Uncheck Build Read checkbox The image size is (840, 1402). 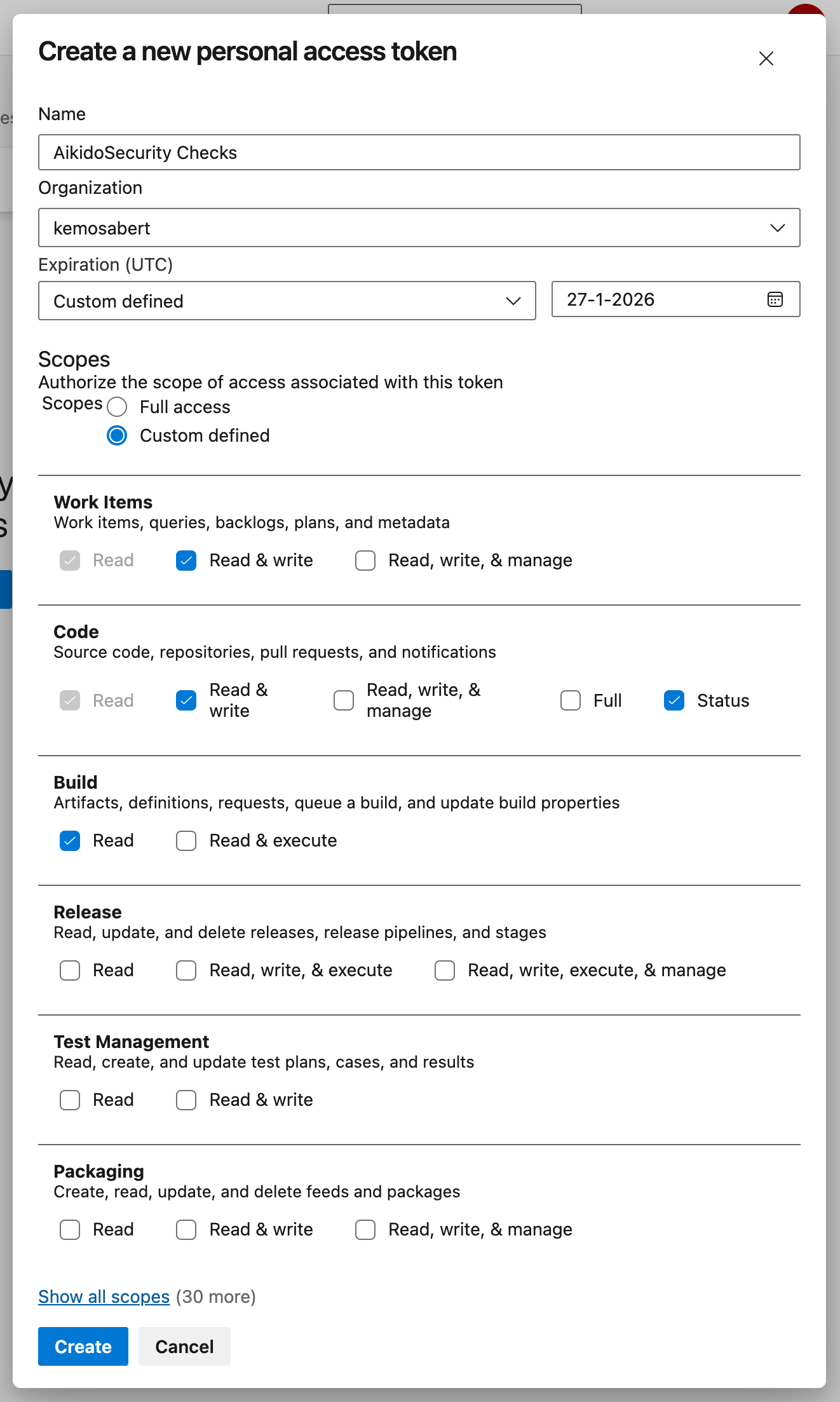[x=70, y=841]
